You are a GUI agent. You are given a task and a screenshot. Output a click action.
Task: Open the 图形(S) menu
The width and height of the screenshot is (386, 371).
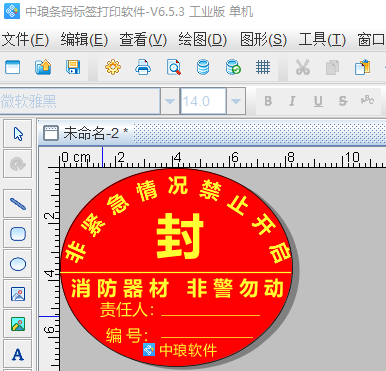(x=263, y=40)
